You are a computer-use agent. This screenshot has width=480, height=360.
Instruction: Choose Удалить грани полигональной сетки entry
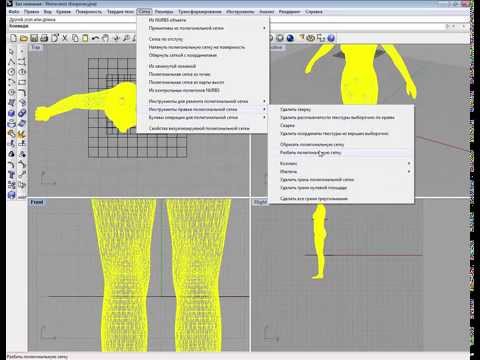coord(317,180)
